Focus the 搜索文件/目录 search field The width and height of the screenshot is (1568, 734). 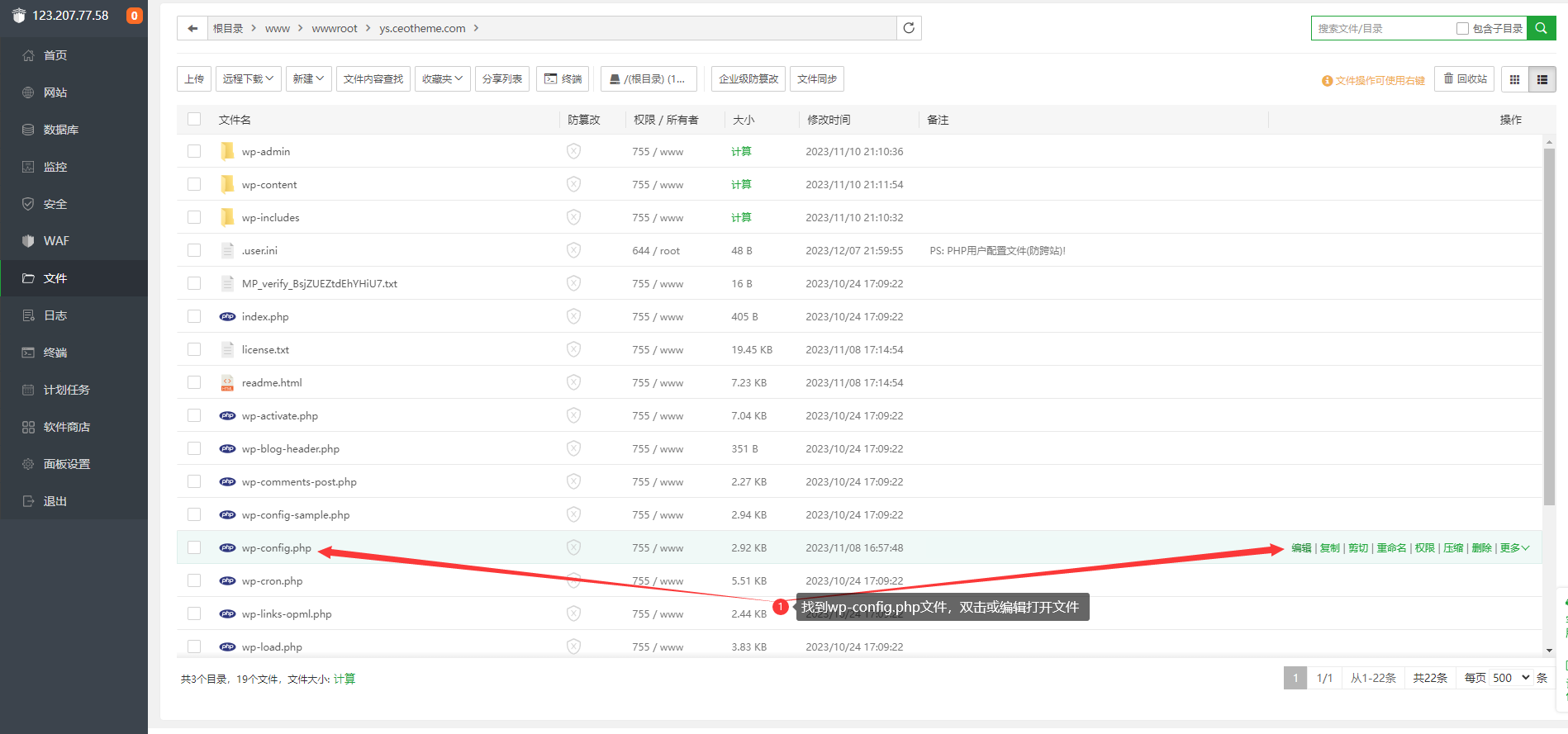tap(1384, 28)
